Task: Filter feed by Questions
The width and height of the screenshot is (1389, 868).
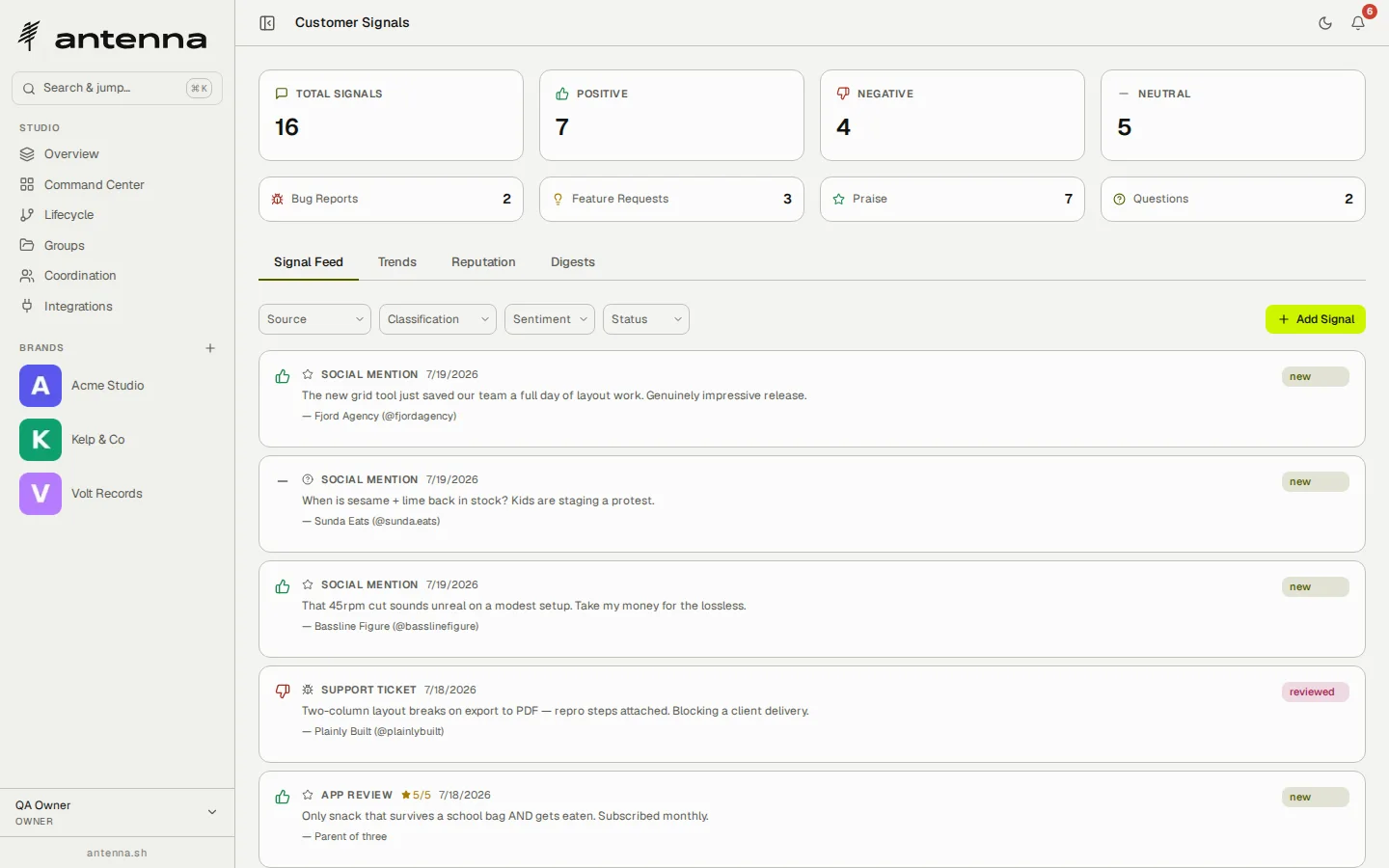Action: tap(1233, 199)
